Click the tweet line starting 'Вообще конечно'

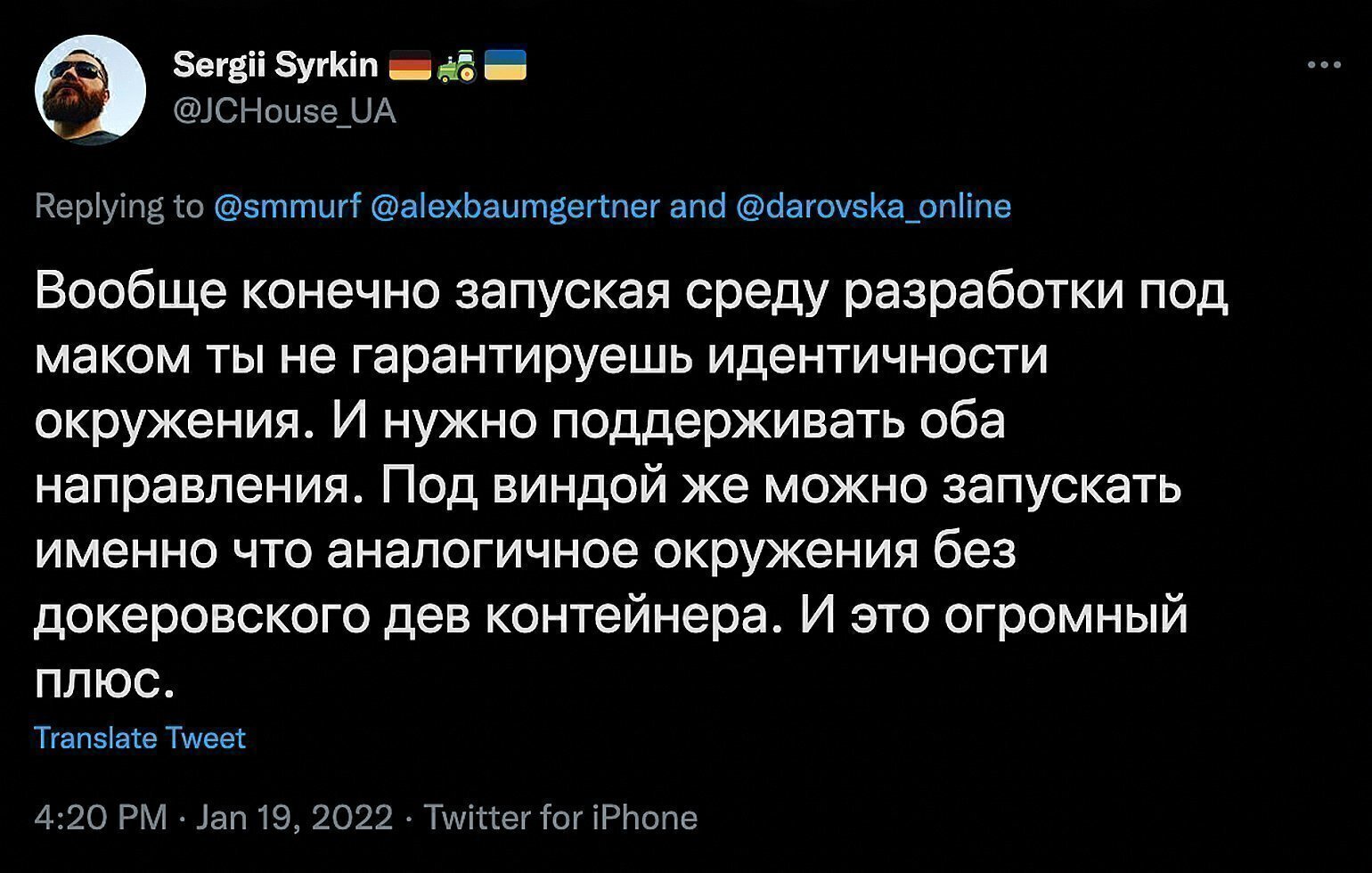tap(632, 292)
